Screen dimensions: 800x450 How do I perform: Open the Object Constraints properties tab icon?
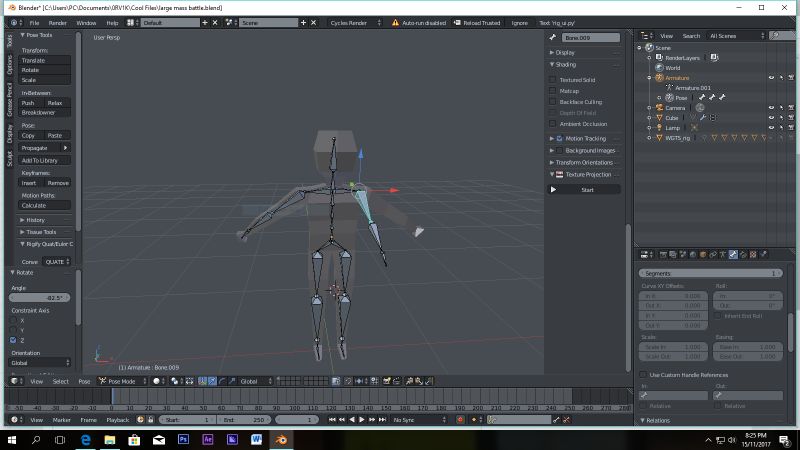713,254
